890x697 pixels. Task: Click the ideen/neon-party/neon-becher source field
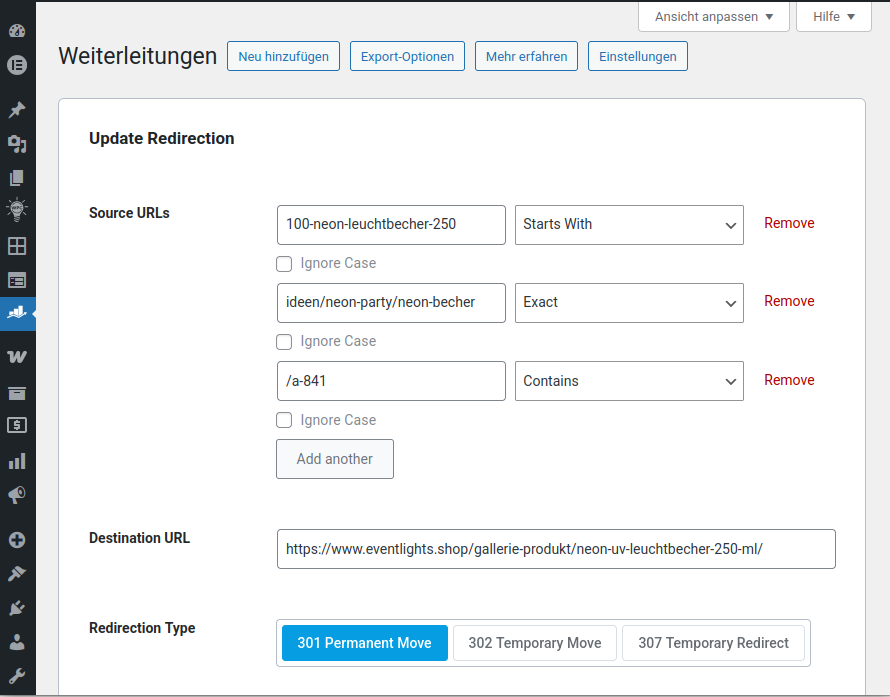[391, 303]
